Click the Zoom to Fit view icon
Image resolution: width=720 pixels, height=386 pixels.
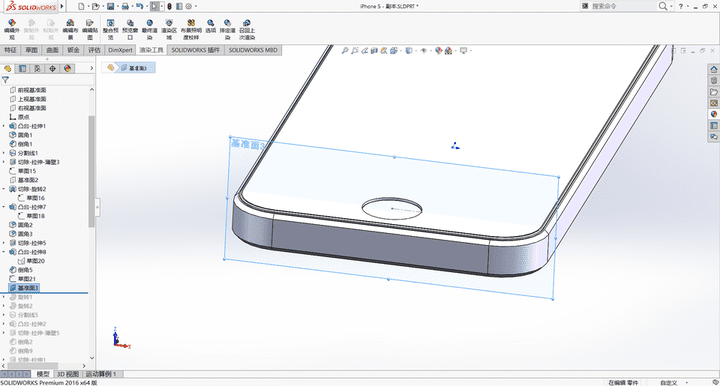[x=344, y=50]
